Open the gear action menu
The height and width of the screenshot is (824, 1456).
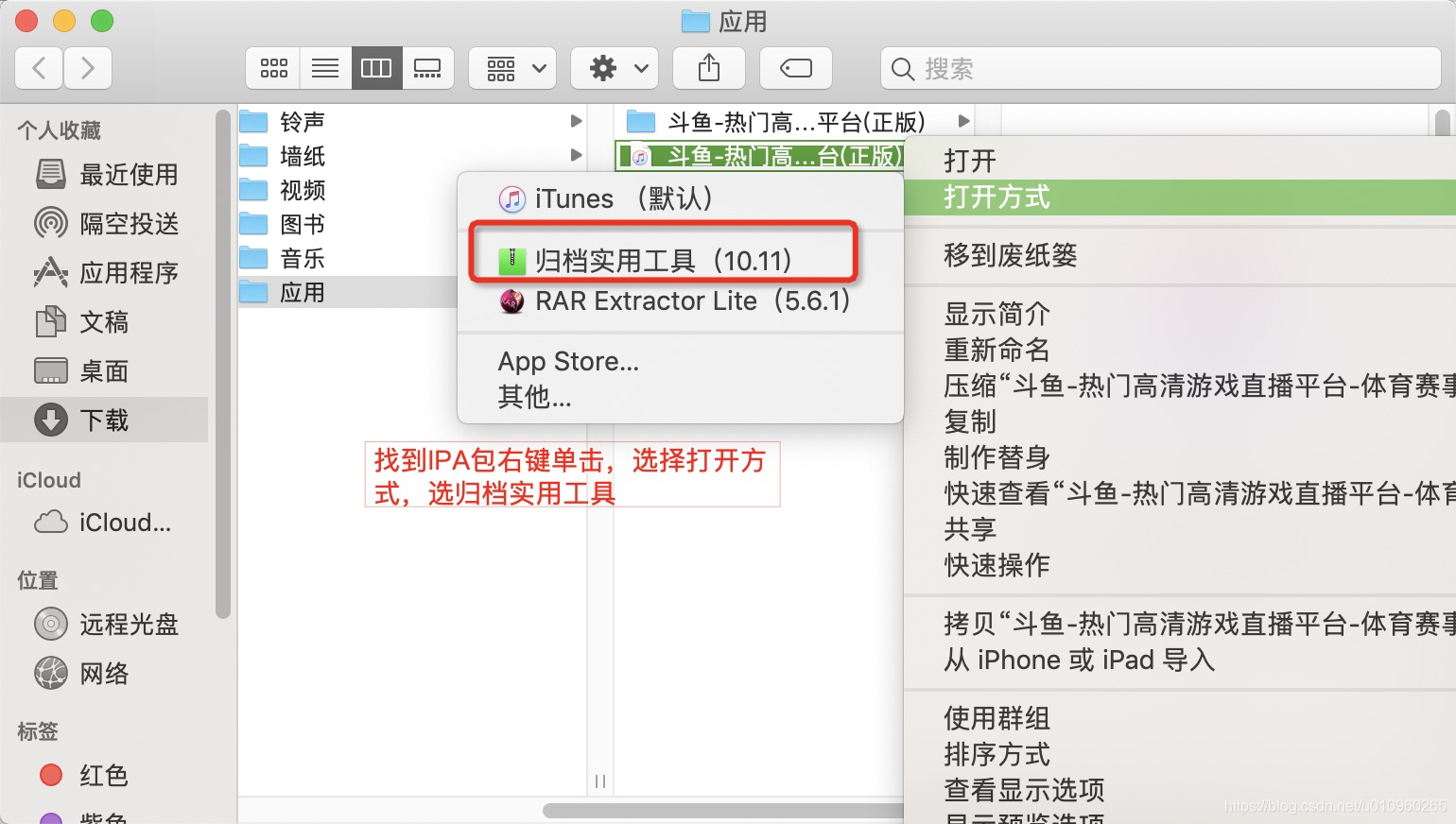(x=615, y=68)
